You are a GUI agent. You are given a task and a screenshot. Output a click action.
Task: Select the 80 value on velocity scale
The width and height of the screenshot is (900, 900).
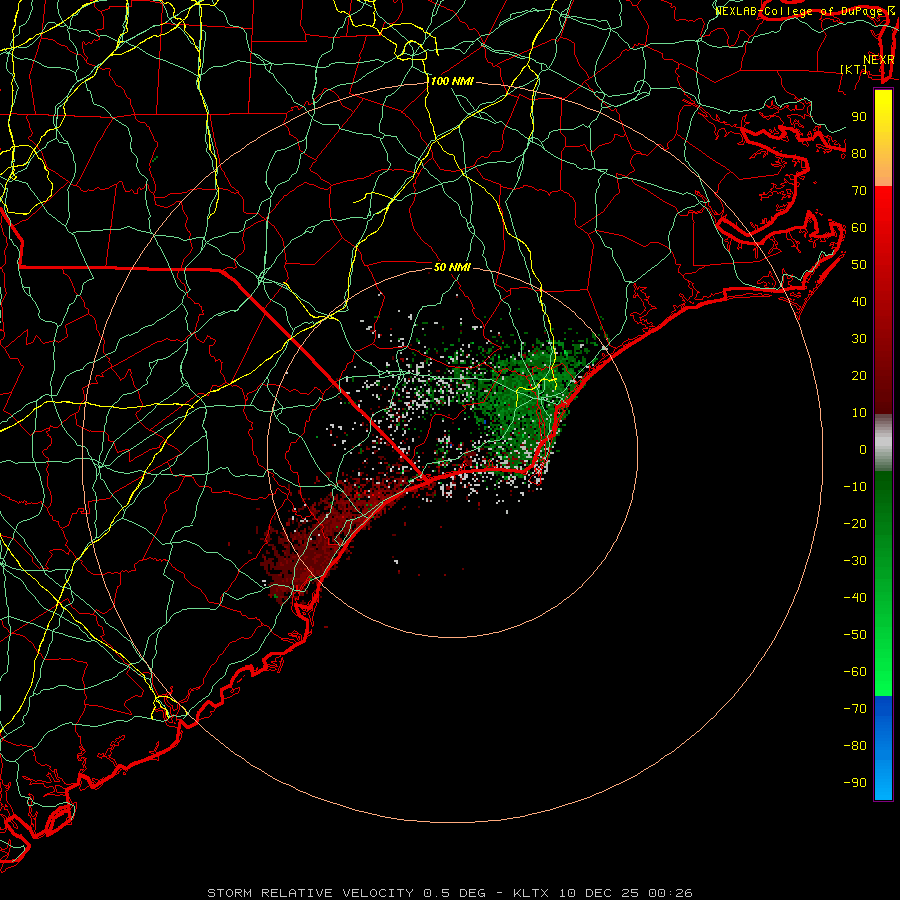859,153
